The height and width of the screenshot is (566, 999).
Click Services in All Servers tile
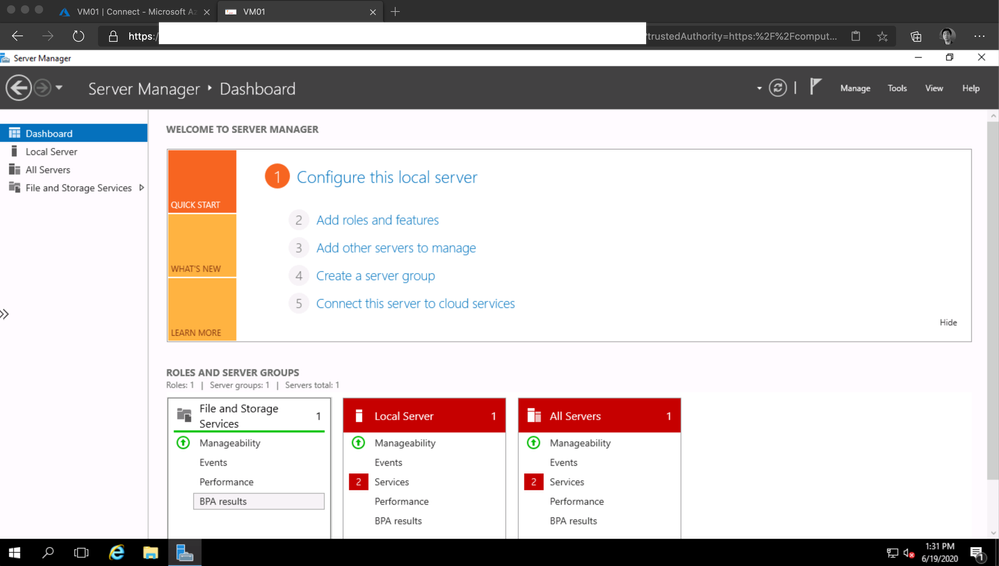point(566,482)
